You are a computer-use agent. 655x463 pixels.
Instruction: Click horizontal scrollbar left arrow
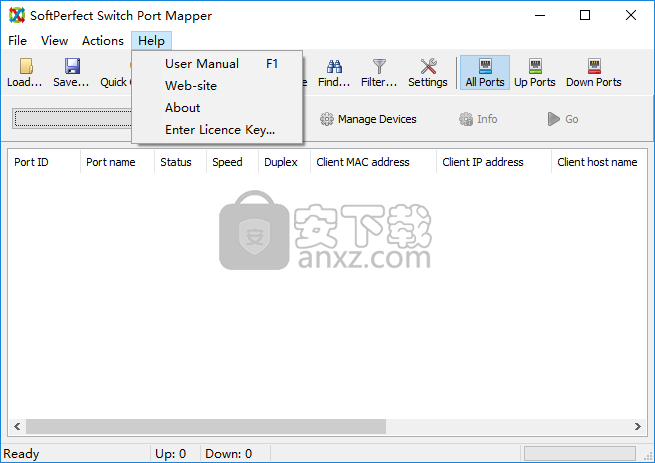tap(17, 427)
